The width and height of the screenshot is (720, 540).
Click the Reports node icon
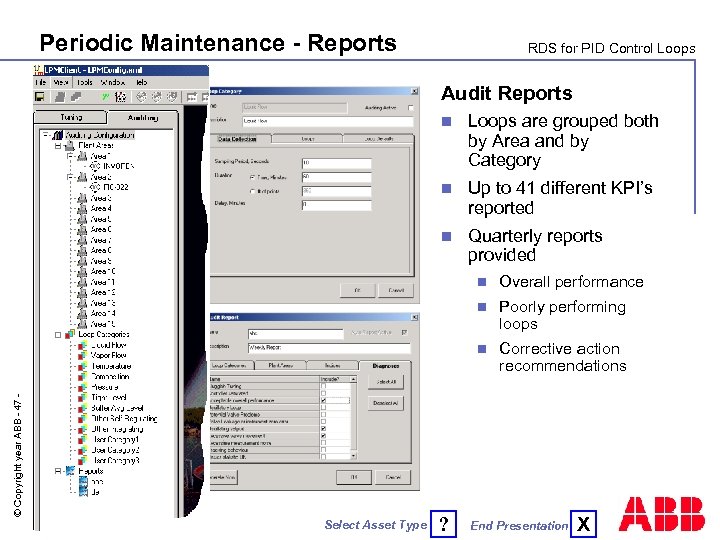(x=70, y=471)
